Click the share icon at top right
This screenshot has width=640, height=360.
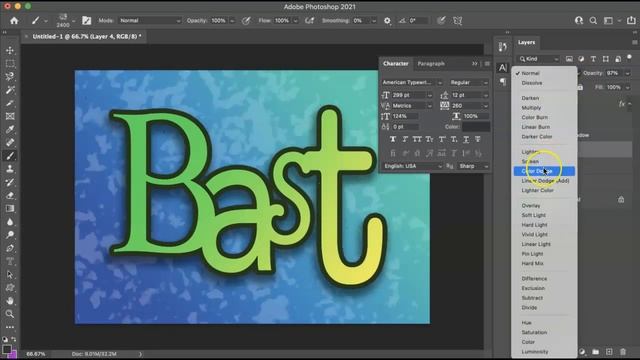click(x=631, y=20)
